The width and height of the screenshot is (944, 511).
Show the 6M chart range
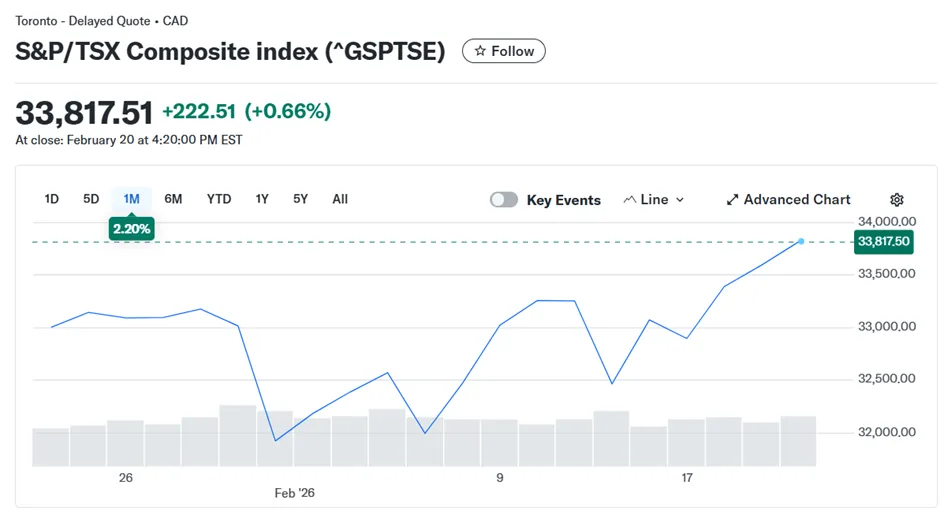173,199
